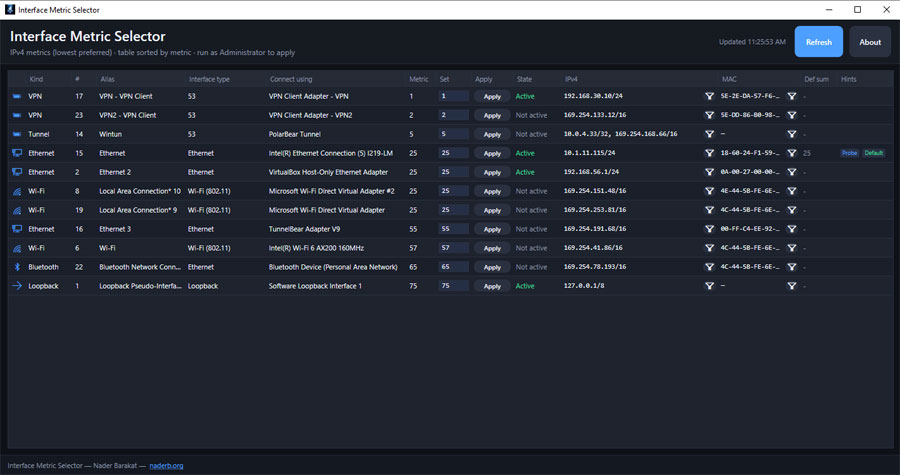Select the 'Software Loopback Interface 1' cell
This screenshot has height=475, width=900.
pos(315,286)
